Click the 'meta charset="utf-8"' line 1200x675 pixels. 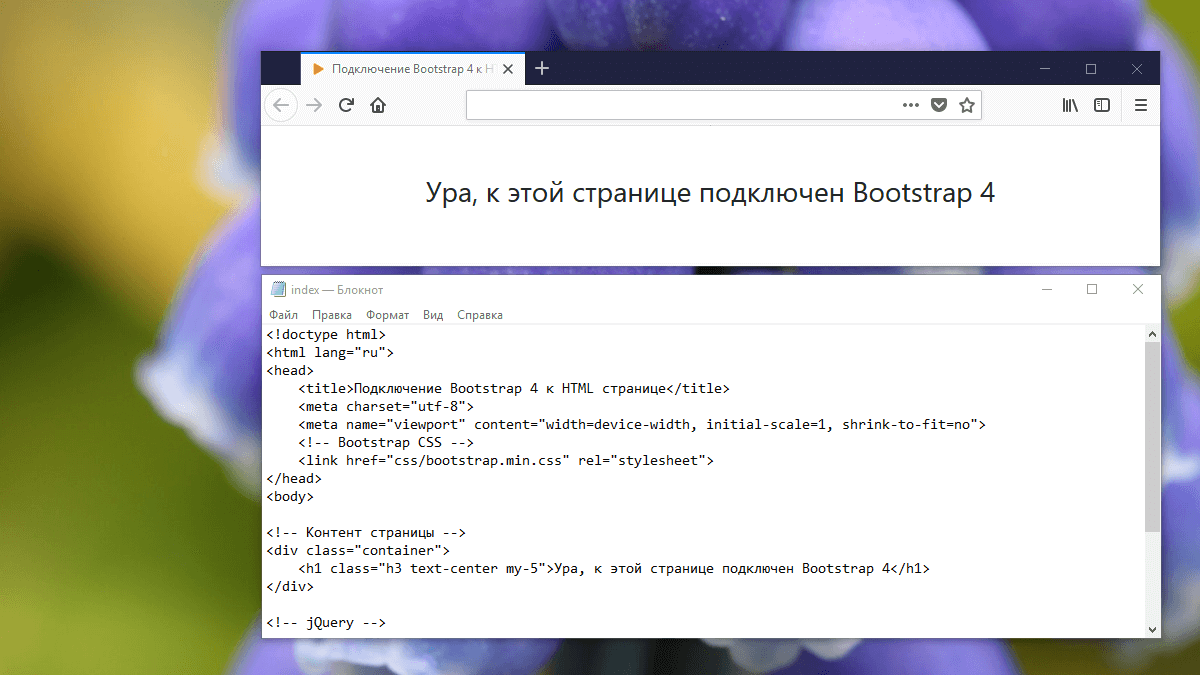coord(386,407)
